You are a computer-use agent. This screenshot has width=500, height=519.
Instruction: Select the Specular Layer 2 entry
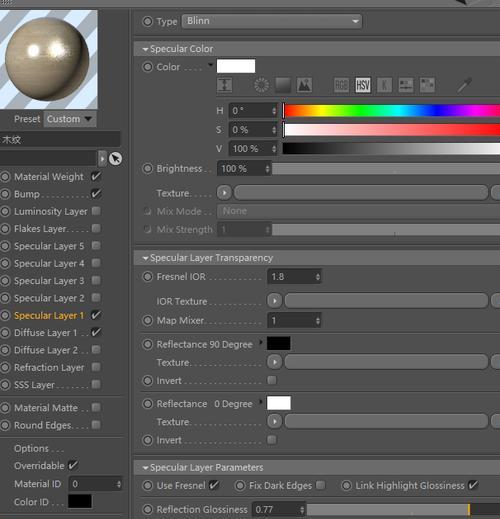point(49,298)
